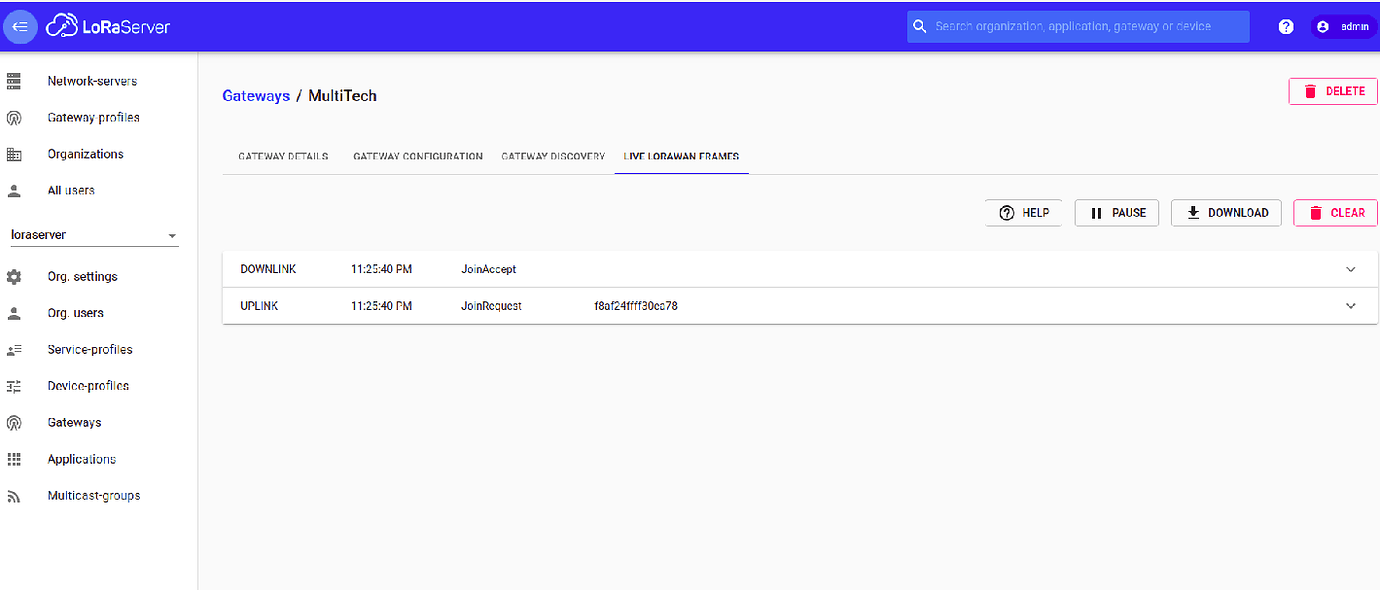Open Multicast-groups menu item
The image size is (1380, 590).
click(x=93, y=496)
